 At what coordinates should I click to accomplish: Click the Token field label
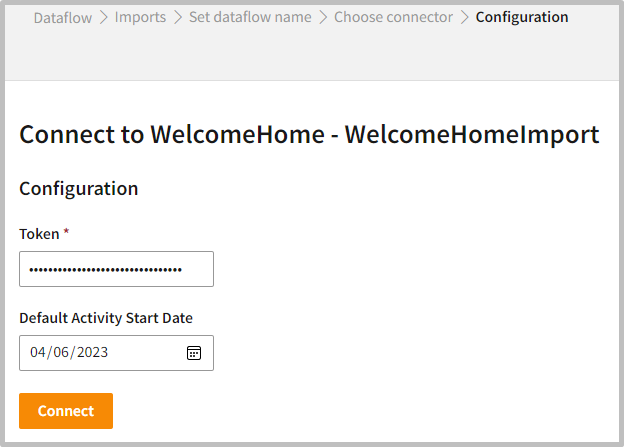(39, 233)
